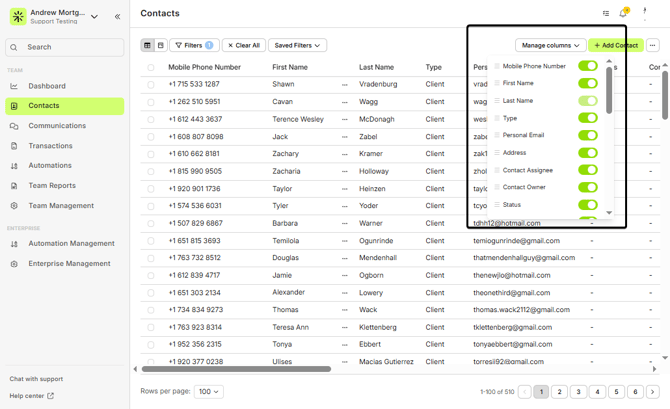670x409 pixels.
Task: Open the notifications bell icon
Action: (623, 14)
